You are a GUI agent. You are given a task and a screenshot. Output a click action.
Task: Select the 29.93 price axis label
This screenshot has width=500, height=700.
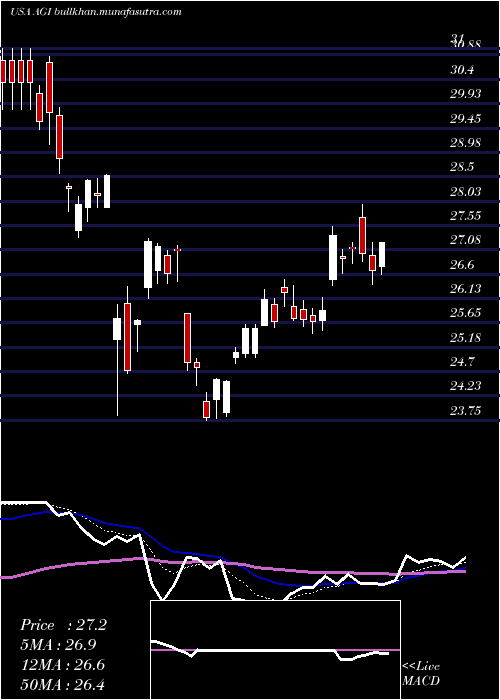tap(465, 94)
